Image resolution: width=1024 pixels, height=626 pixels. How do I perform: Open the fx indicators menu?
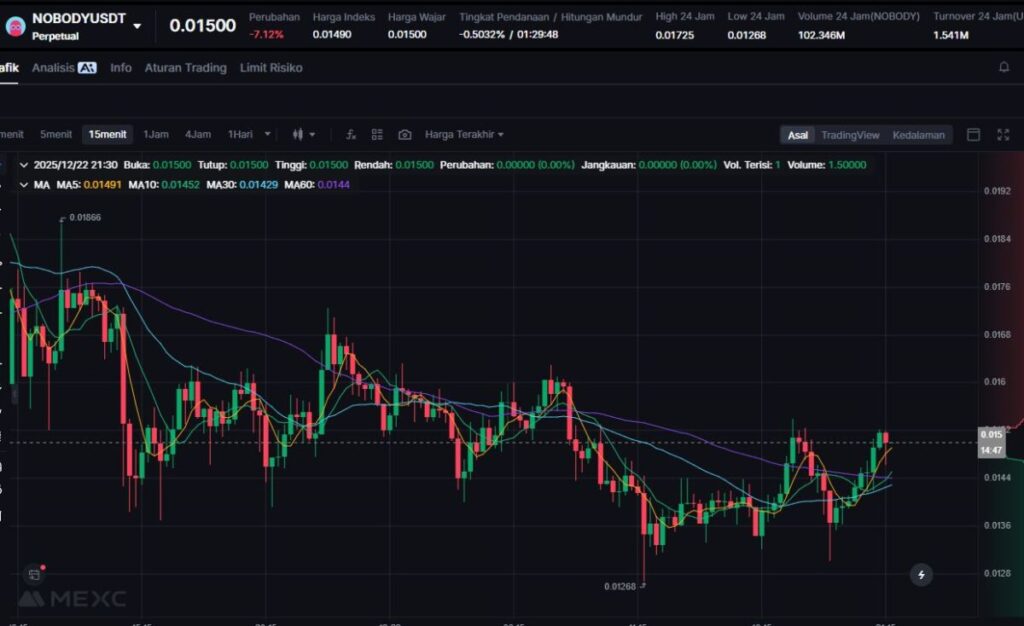(x=351, y=134)
